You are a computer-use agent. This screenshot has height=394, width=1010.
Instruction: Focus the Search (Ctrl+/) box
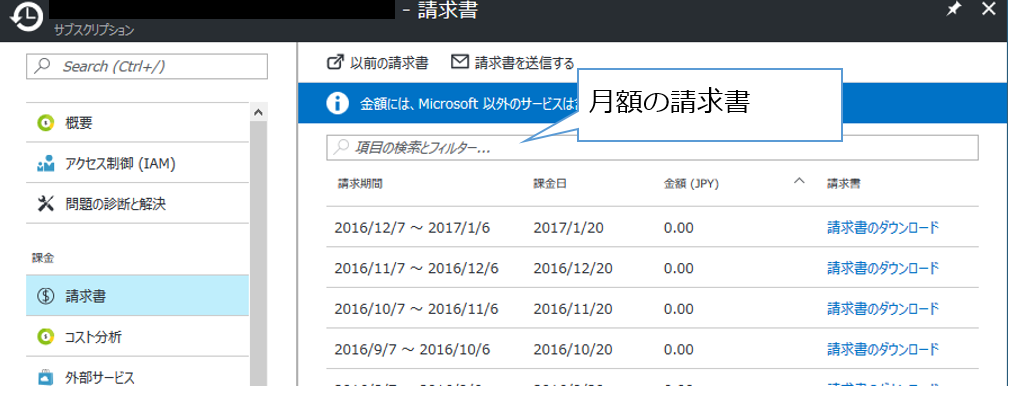(147, 66)
